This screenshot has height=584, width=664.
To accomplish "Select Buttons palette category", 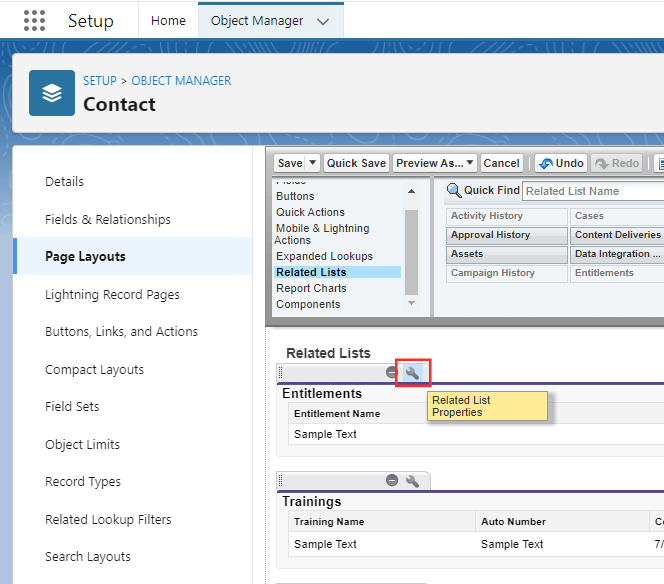I will tap(295, 196).
